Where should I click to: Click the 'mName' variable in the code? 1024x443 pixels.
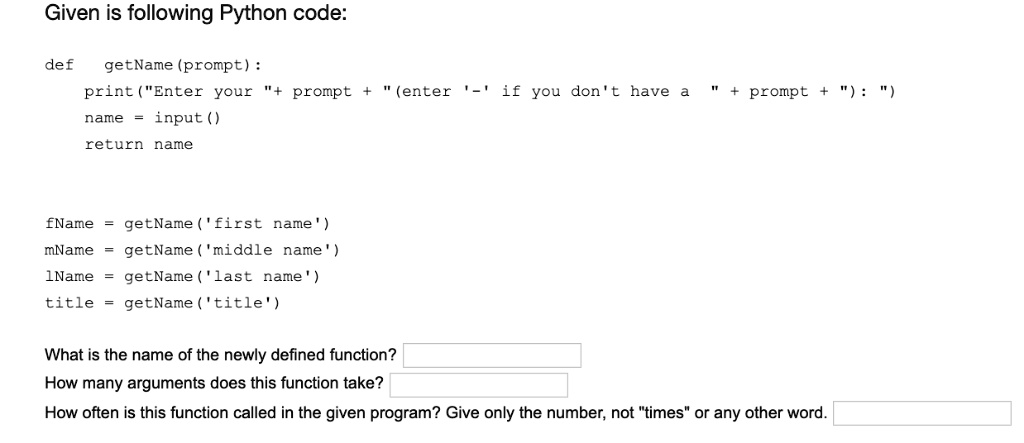[x=69, y=249]
